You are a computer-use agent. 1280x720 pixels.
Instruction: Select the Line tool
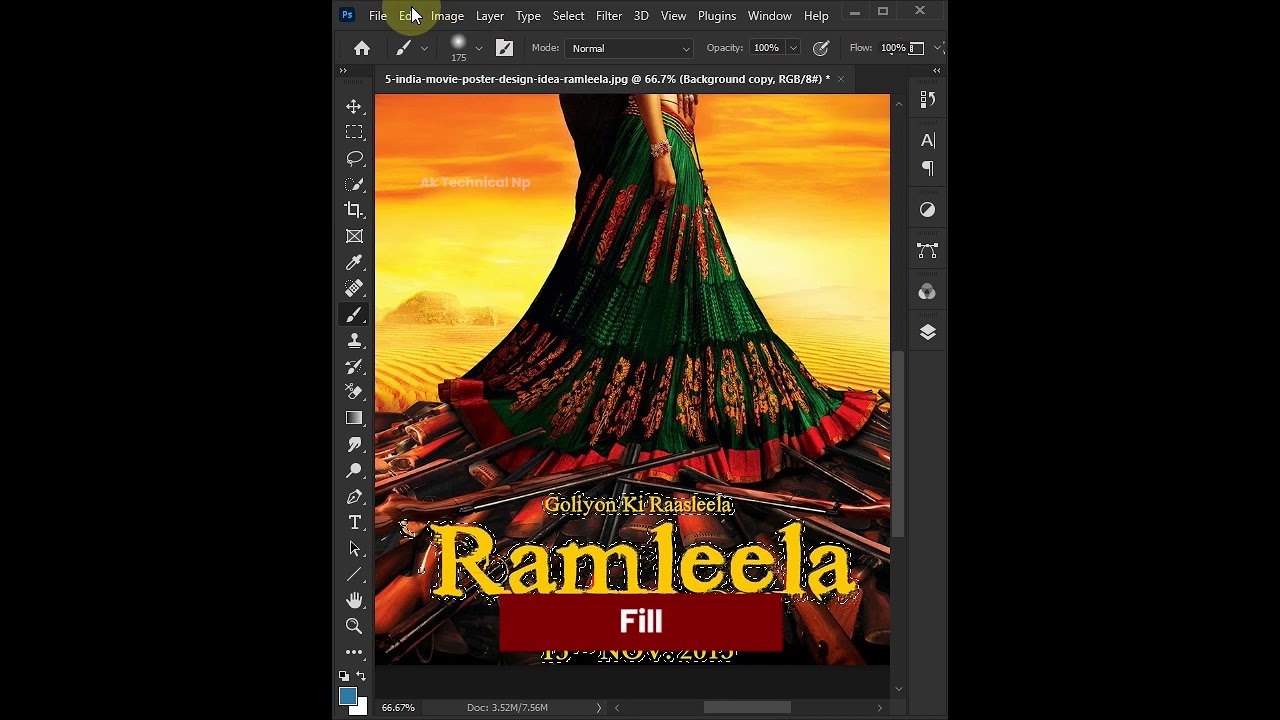coord(354,574)
